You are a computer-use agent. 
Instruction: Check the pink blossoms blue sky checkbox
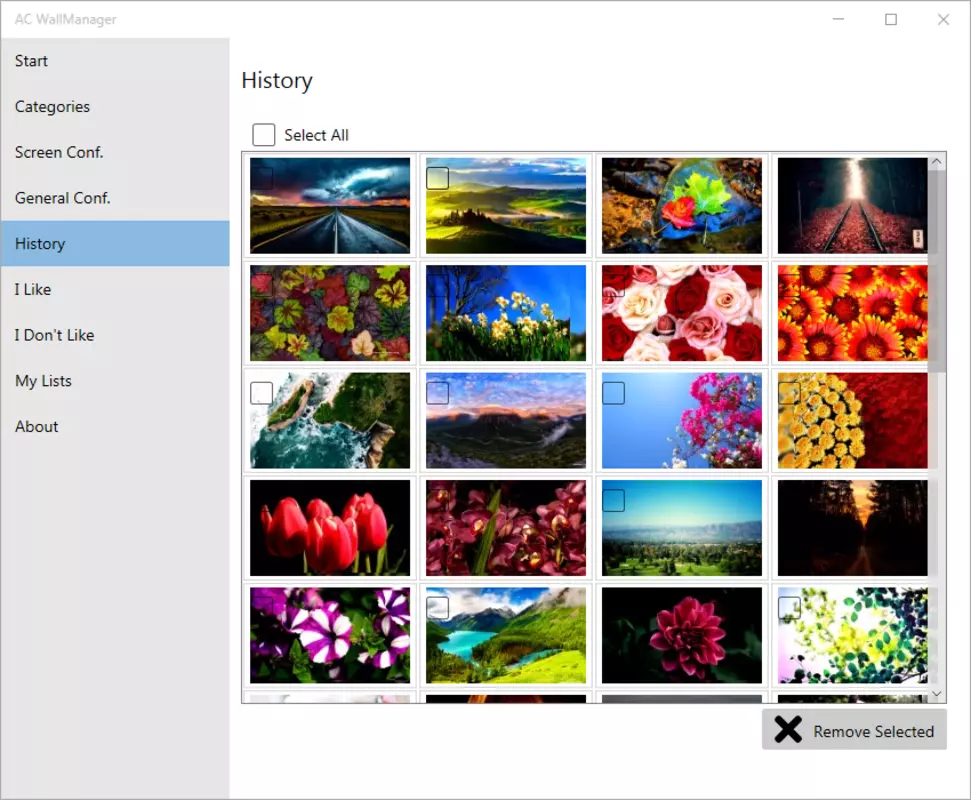[613, 393]
